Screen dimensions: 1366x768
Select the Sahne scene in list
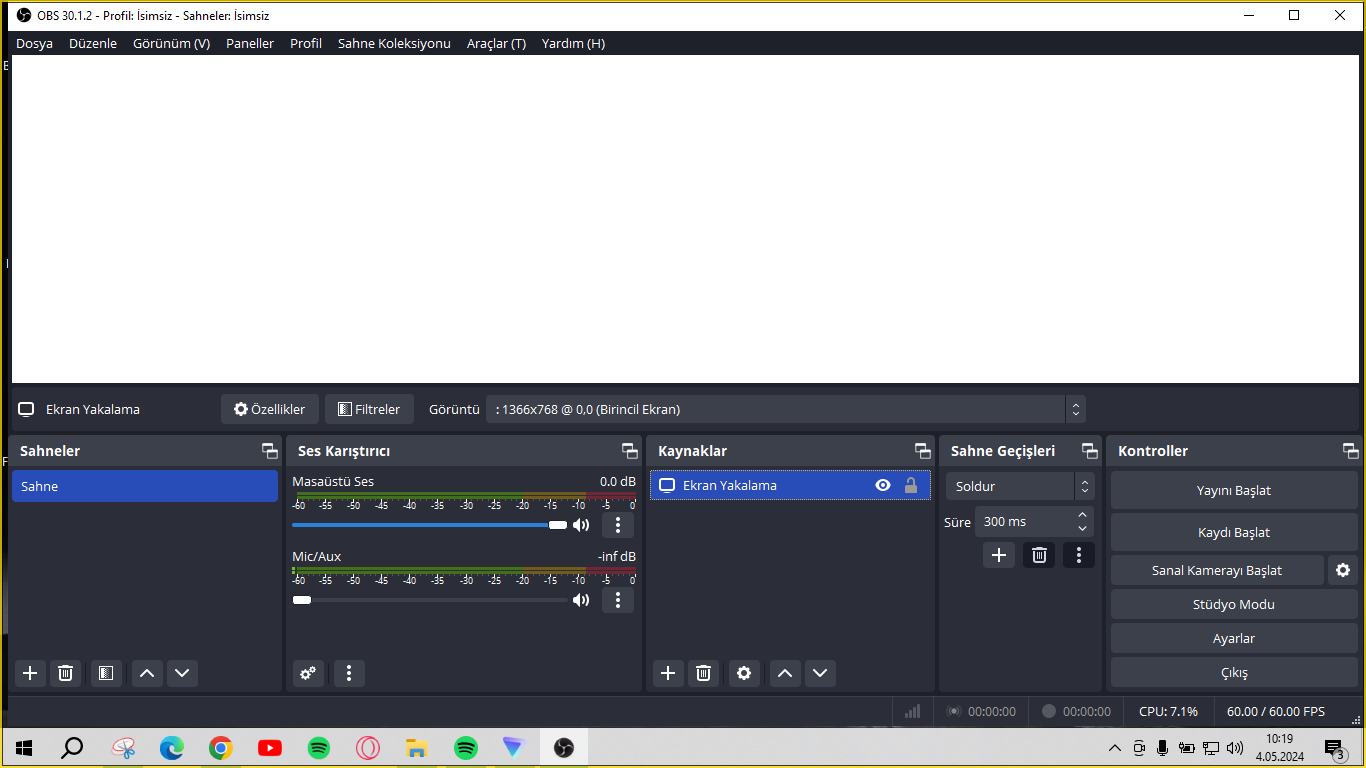tap(145, 486)
